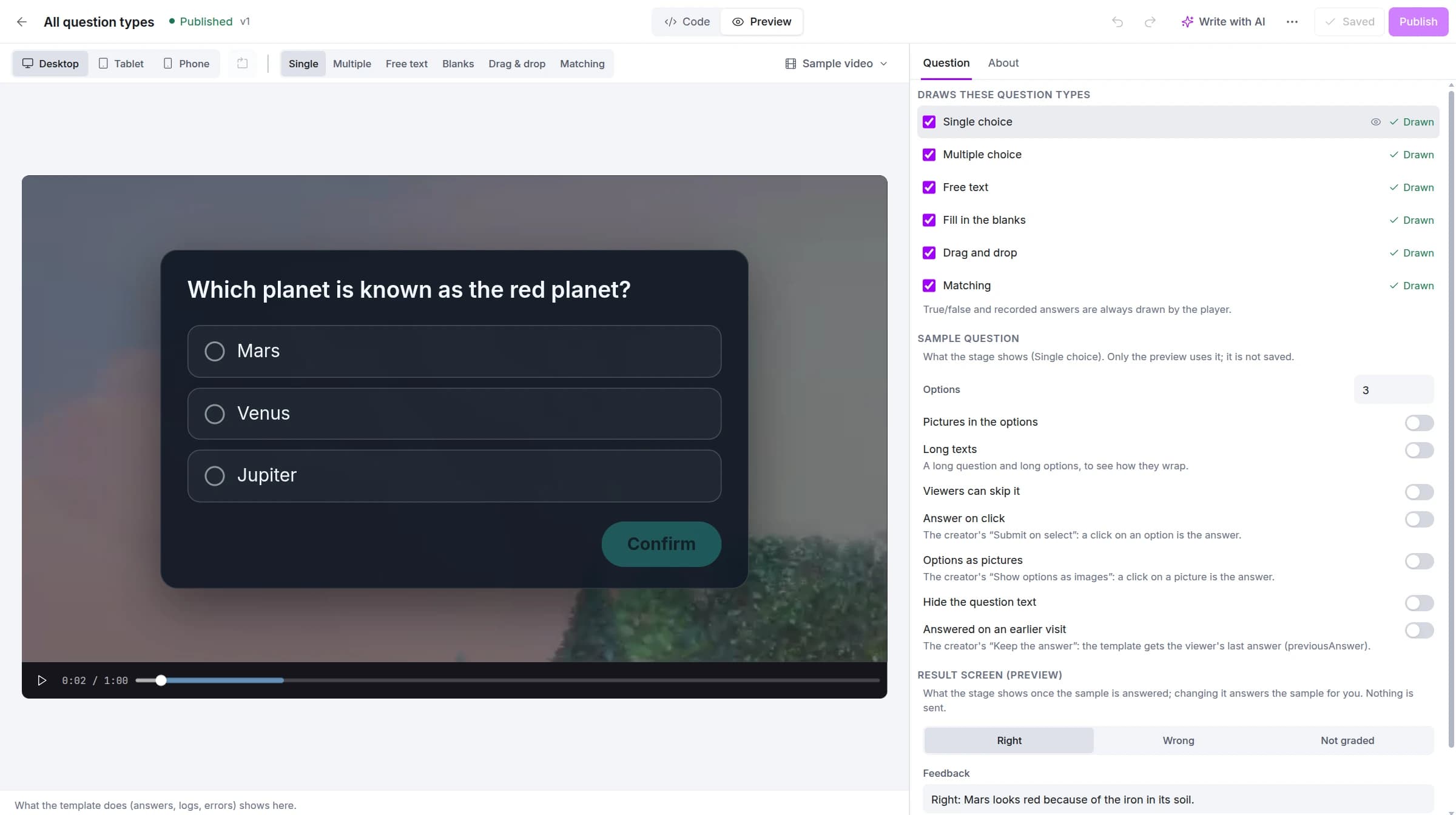Show the Matching question preview
The image size is (1456, 815).
582,64
